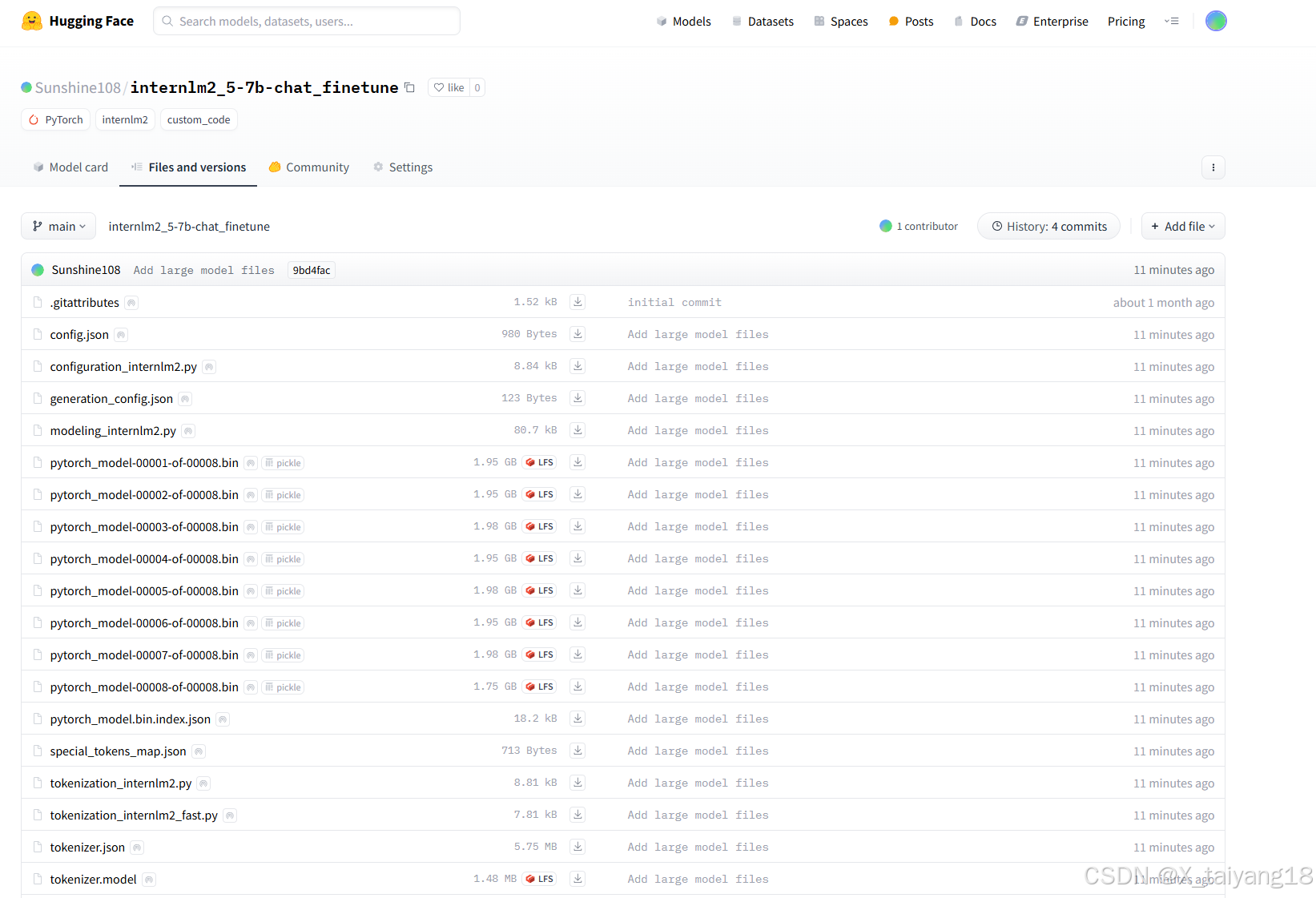
Task: Open Docs in the top navigation
Action: coord(975,21)
